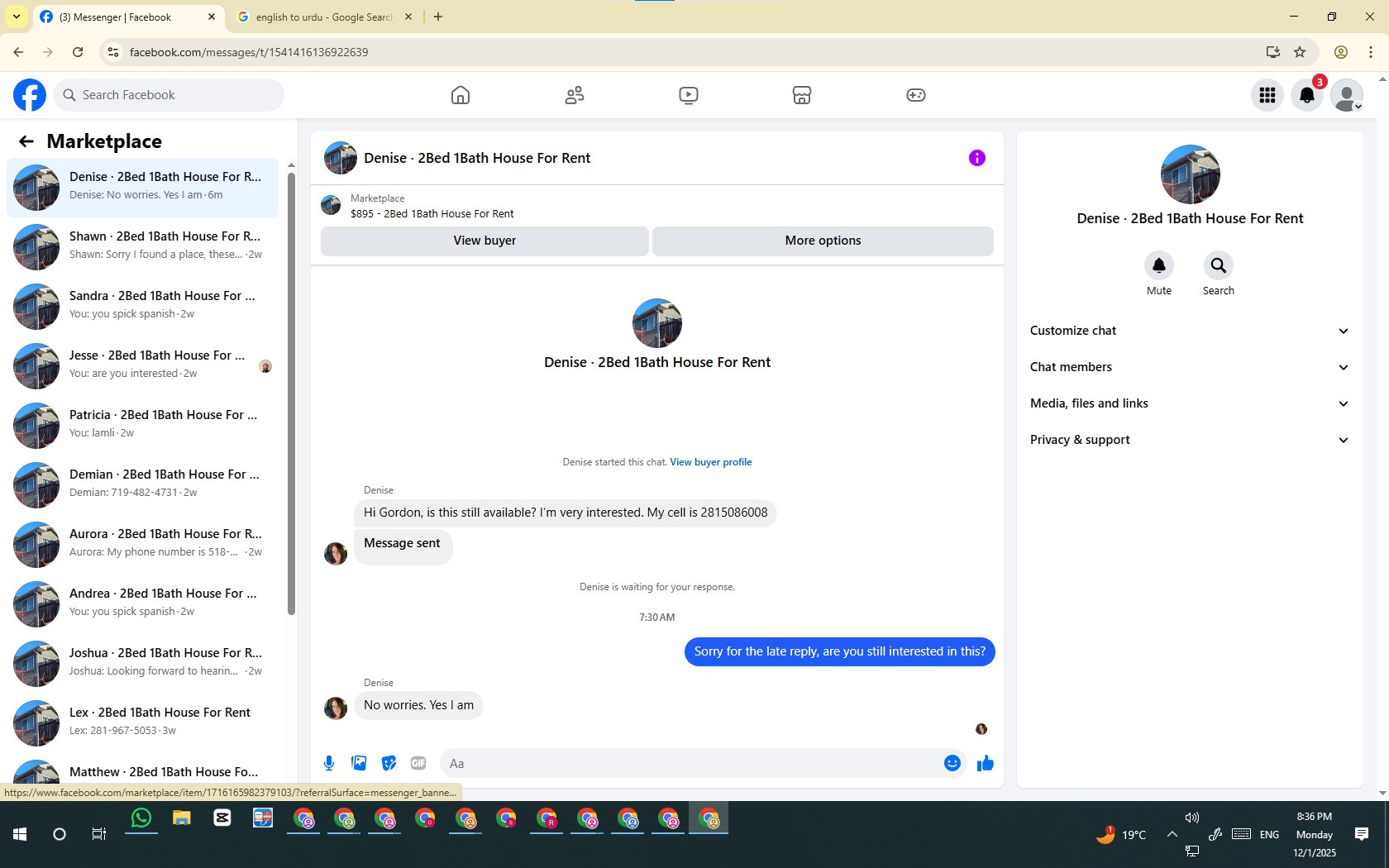Open the tab search dropdown arrow
This screenshot has width=1389, height=868.
(17, 17)
